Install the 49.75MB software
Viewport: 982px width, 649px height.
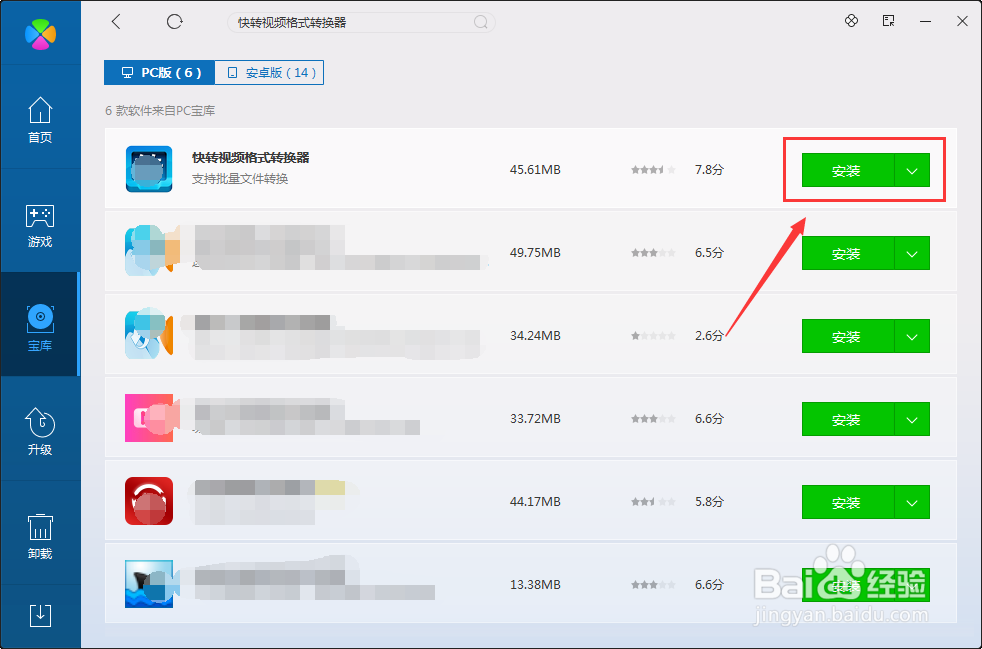point(847,253)
